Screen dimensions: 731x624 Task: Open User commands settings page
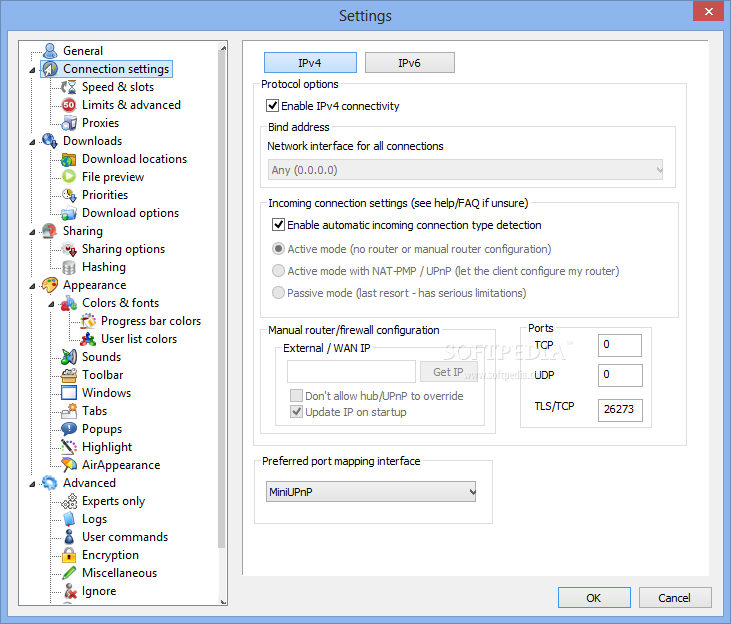click(125, 537)
